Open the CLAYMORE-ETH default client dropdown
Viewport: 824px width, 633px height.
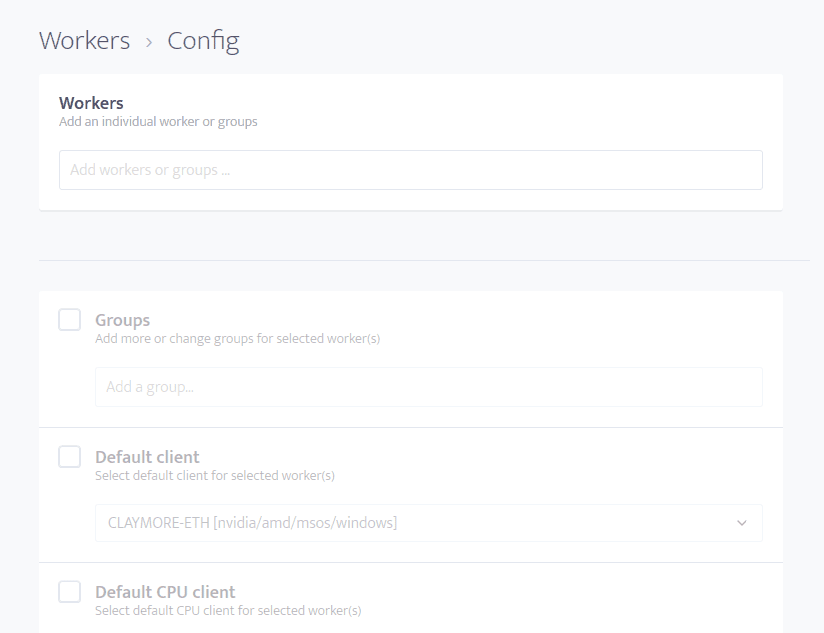tap(429, 523)
